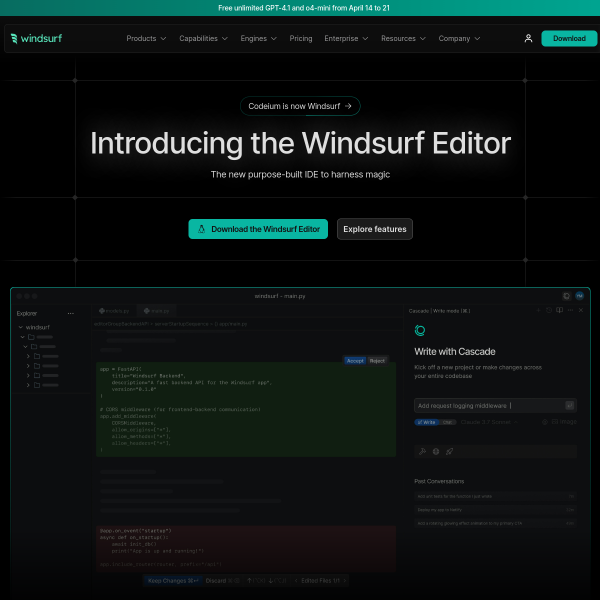The width and height of the screenshot is (600, 600).
Task: Start a new Cascade conversation with plus icon
Action: (538, 310)
